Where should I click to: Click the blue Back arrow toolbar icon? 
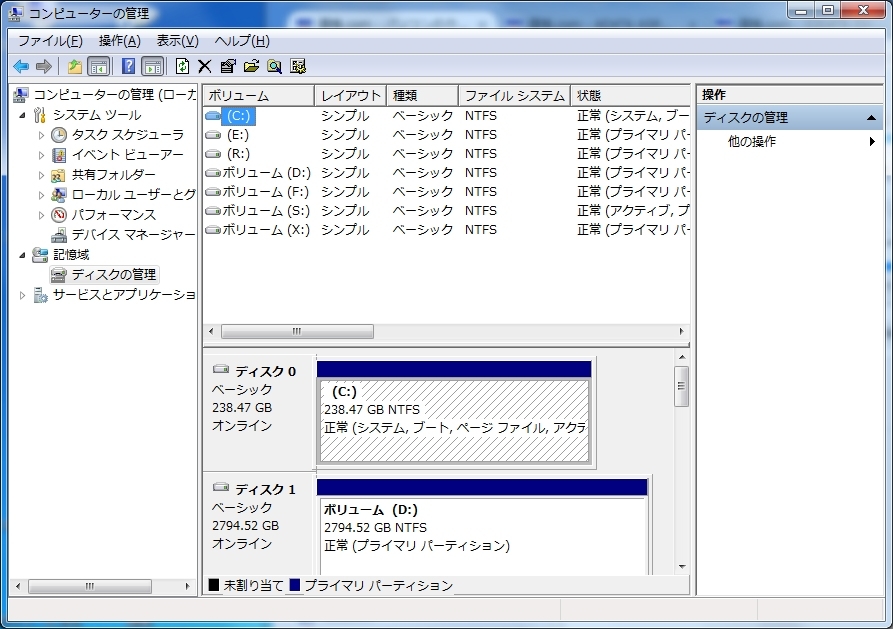coord(21,67)
